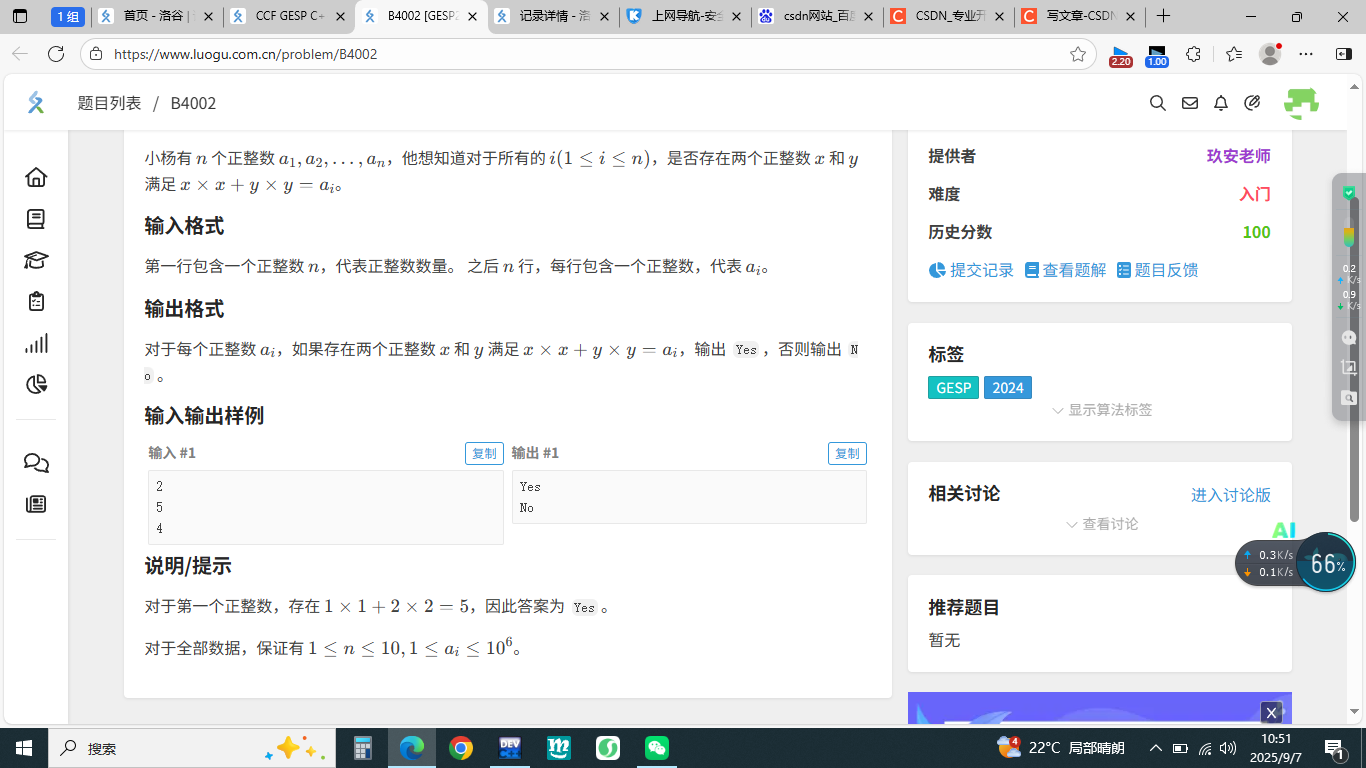Open the discussion chat bubbles icon in sidebar
The width and height of the screenshot is (1366, 768).
coord(36,463)
